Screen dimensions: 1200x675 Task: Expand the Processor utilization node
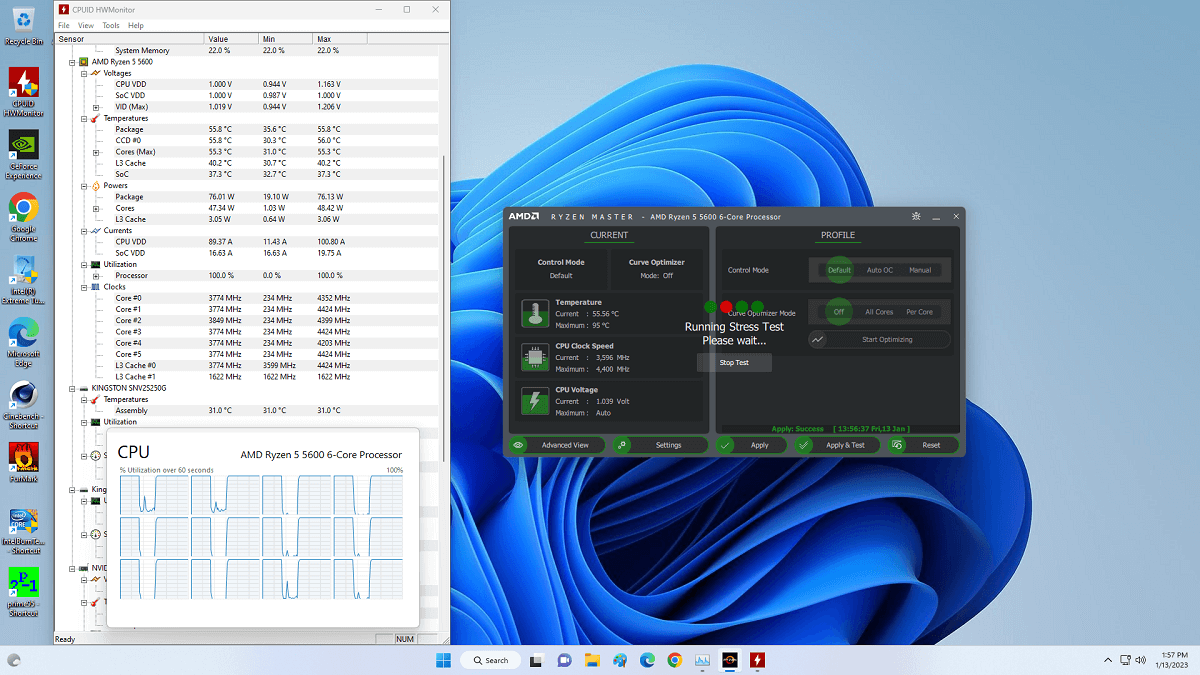pyautogui.click(x=96, y=275)
